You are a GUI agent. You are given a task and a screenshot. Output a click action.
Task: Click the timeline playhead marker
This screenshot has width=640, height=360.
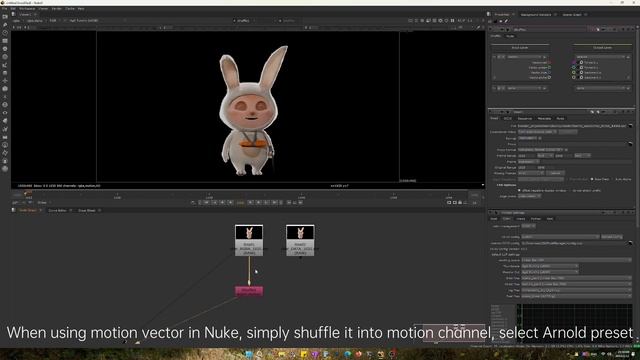(28, 193)
